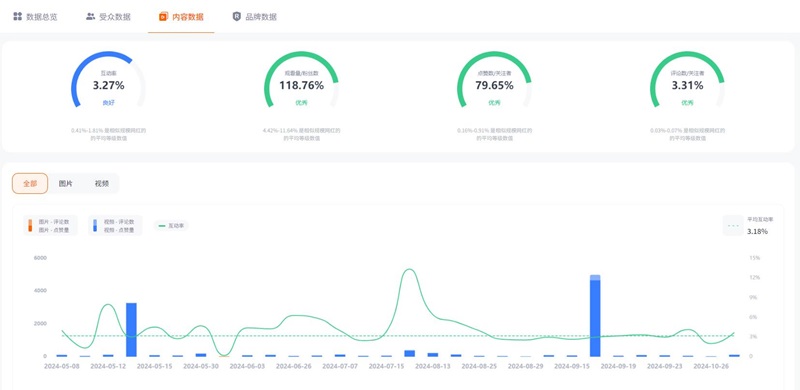Image resolution: width=800 pixels, height=390 pixels.
Task: Click the 4.42%-11.64% benchmark note
Action: (301, 134)
